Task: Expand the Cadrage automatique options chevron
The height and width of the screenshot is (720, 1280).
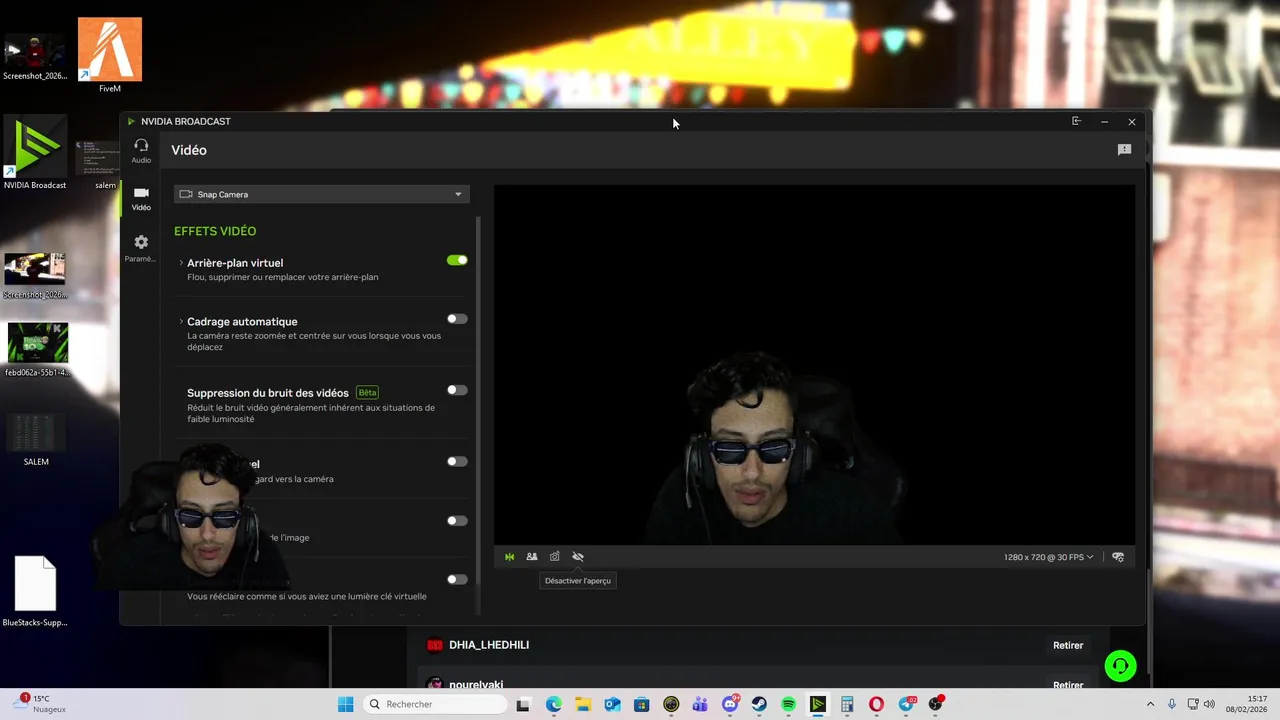Action: tap(181, 322)
